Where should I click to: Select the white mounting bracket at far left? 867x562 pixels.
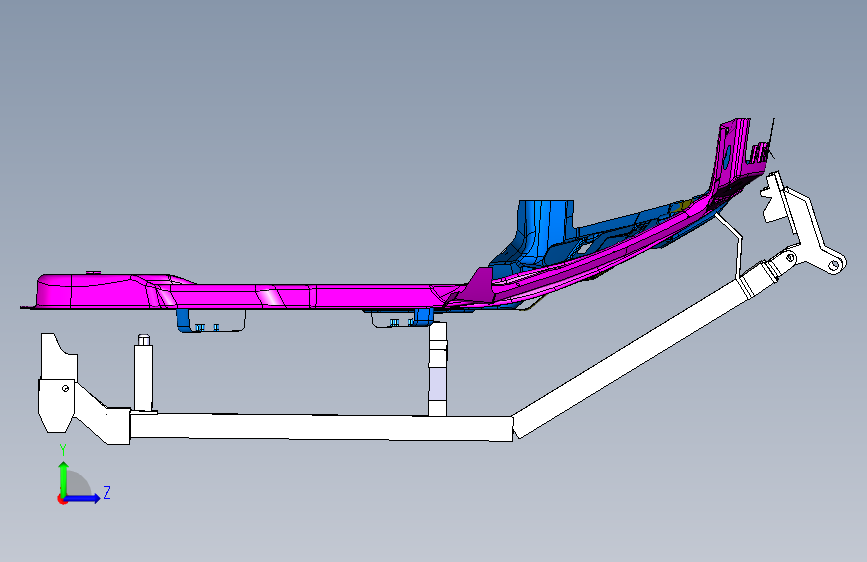[x=58, y=383]
